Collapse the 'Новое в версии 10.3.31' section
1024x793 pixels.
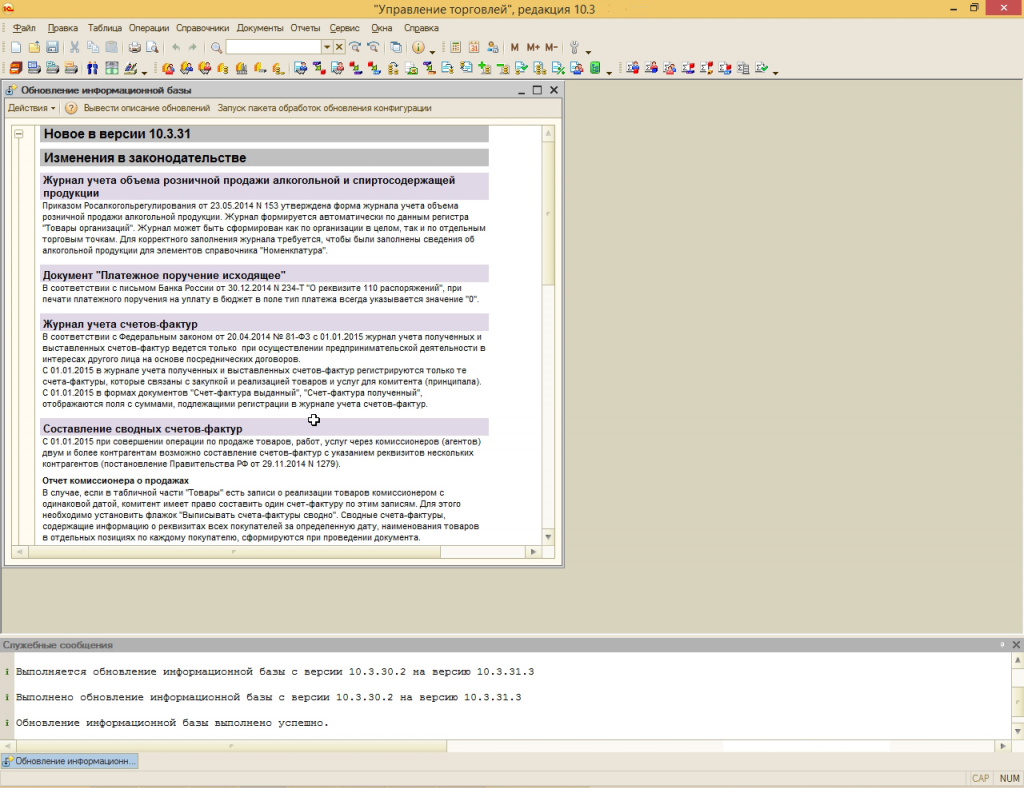tap(19, 134)
